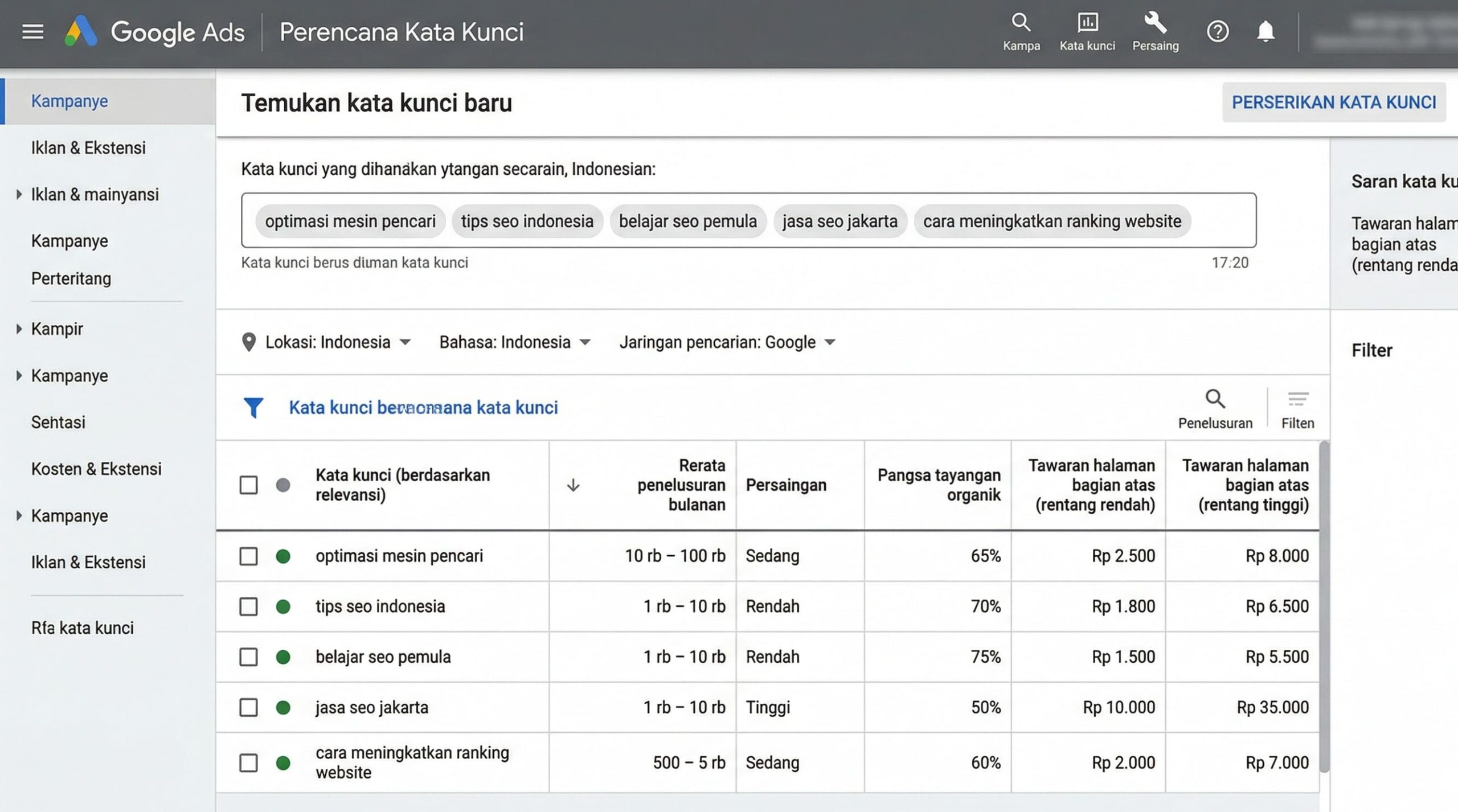Image resolution: width=1458 pixels, height=812 pixels.
Task: Select Perteritang in the sidebar
Action: 71,278
